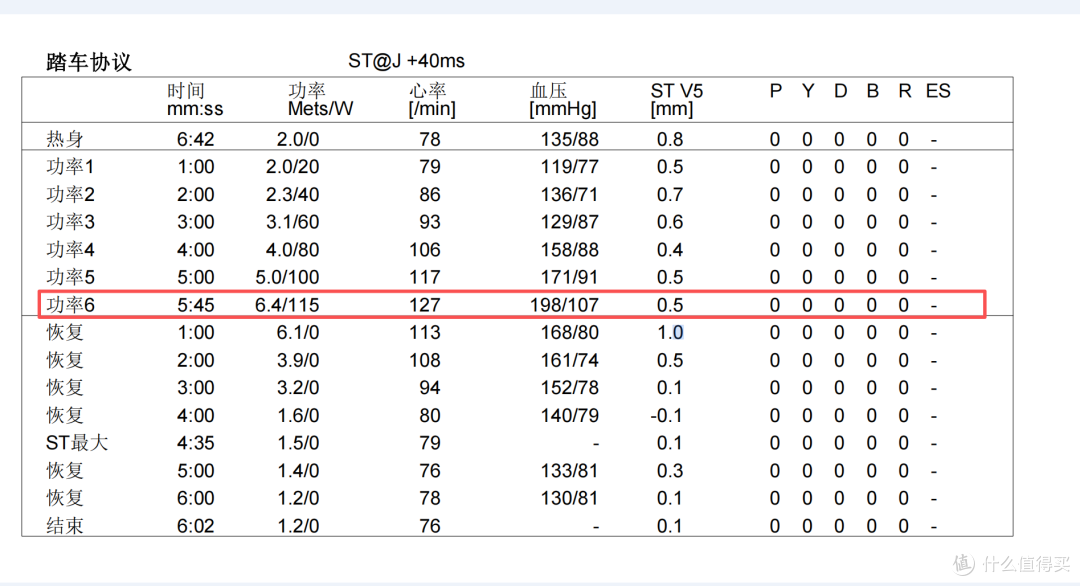1080x586 pixels.
Task: Click the heart rate value 108
Action: click(x=425, y=360)
